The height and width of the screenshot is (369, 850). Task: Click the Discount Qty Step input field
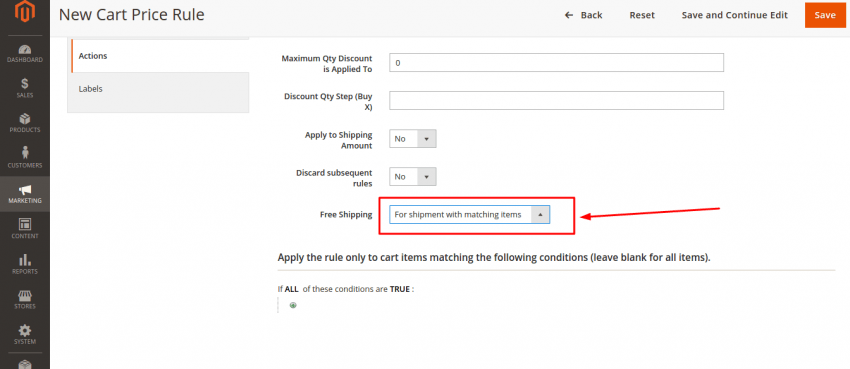click(x=557, y=100)
